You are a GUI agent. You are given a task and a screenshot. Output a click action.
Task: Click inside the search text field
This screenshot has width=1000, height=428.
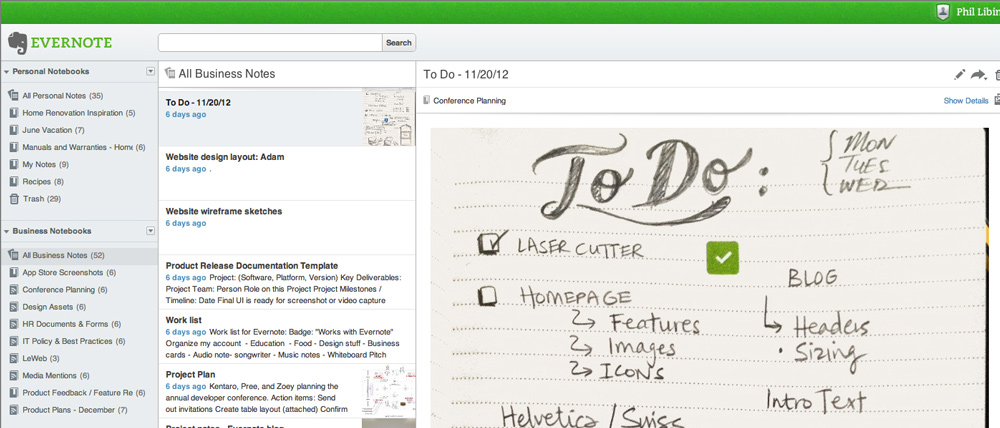pyautogui.click(x=270, y=43)
